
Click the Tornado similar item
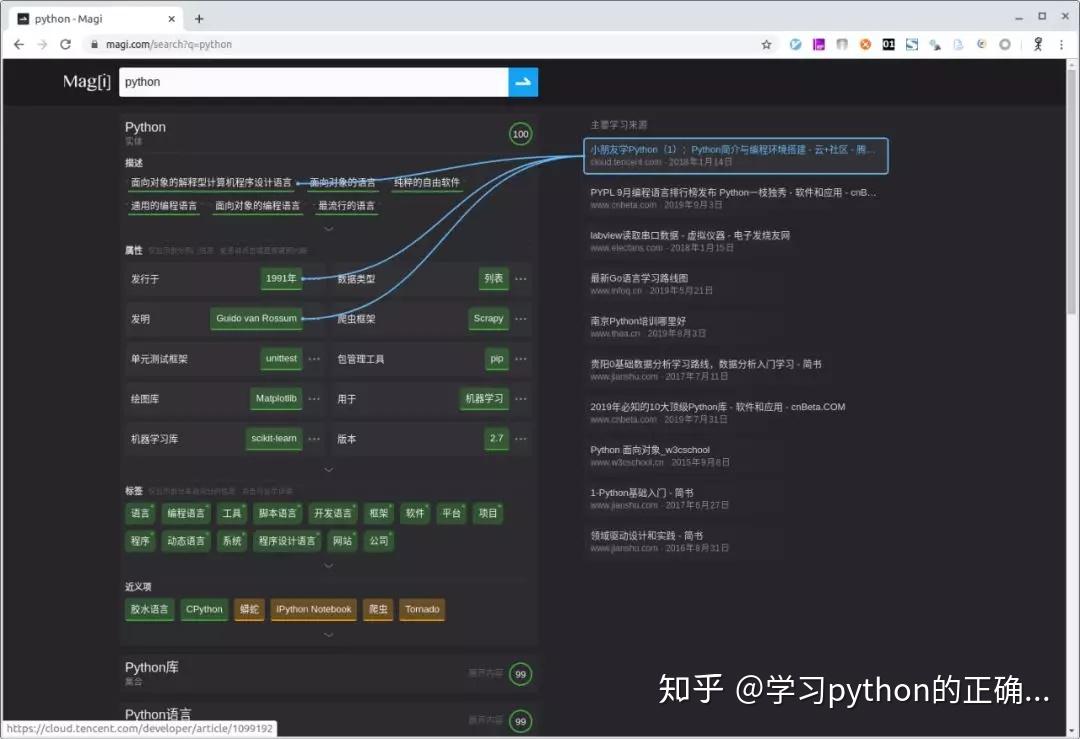pyautogui.click(x=422, y=609)
